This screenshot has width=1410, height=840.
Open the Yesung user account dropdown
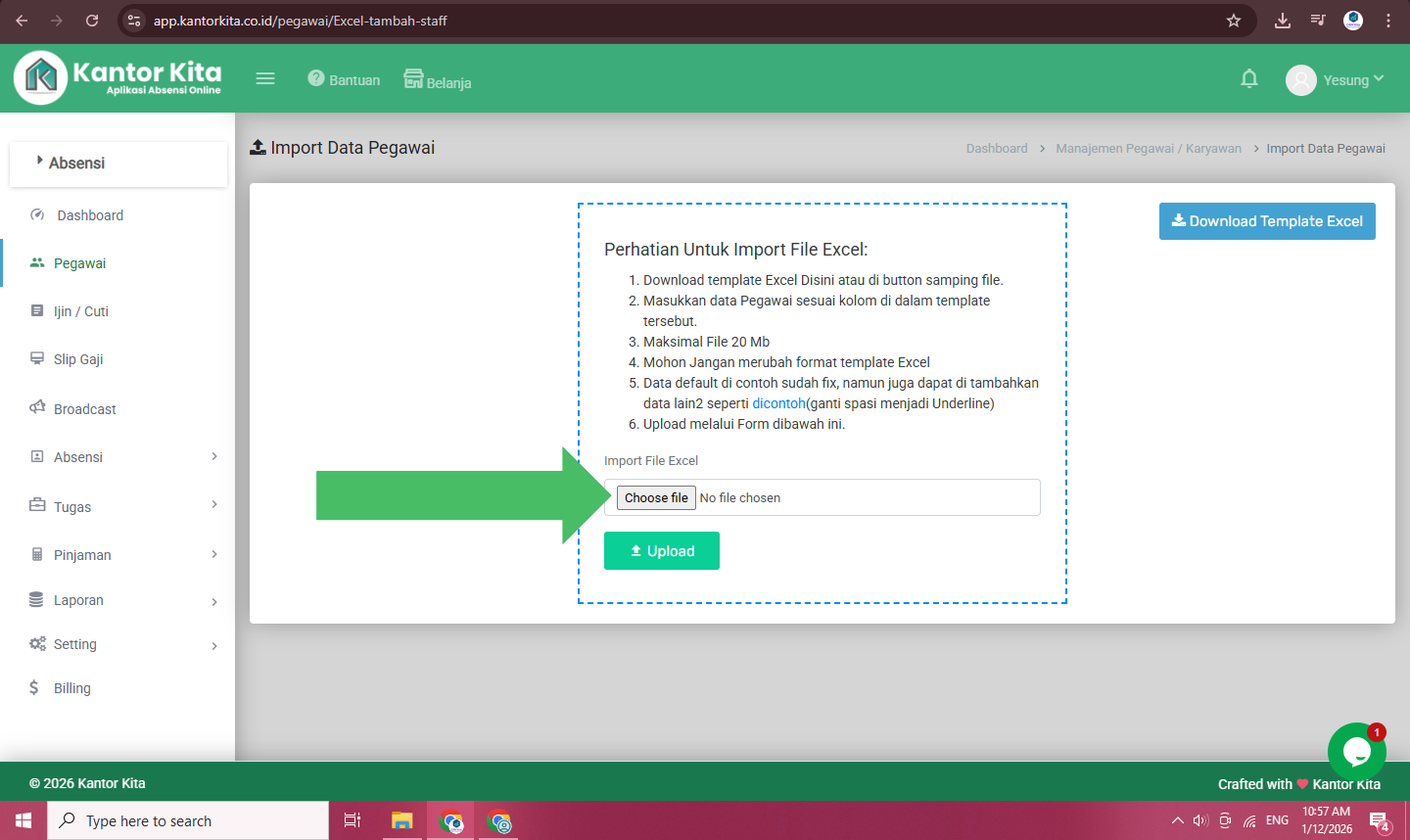tap(1336, 80)
